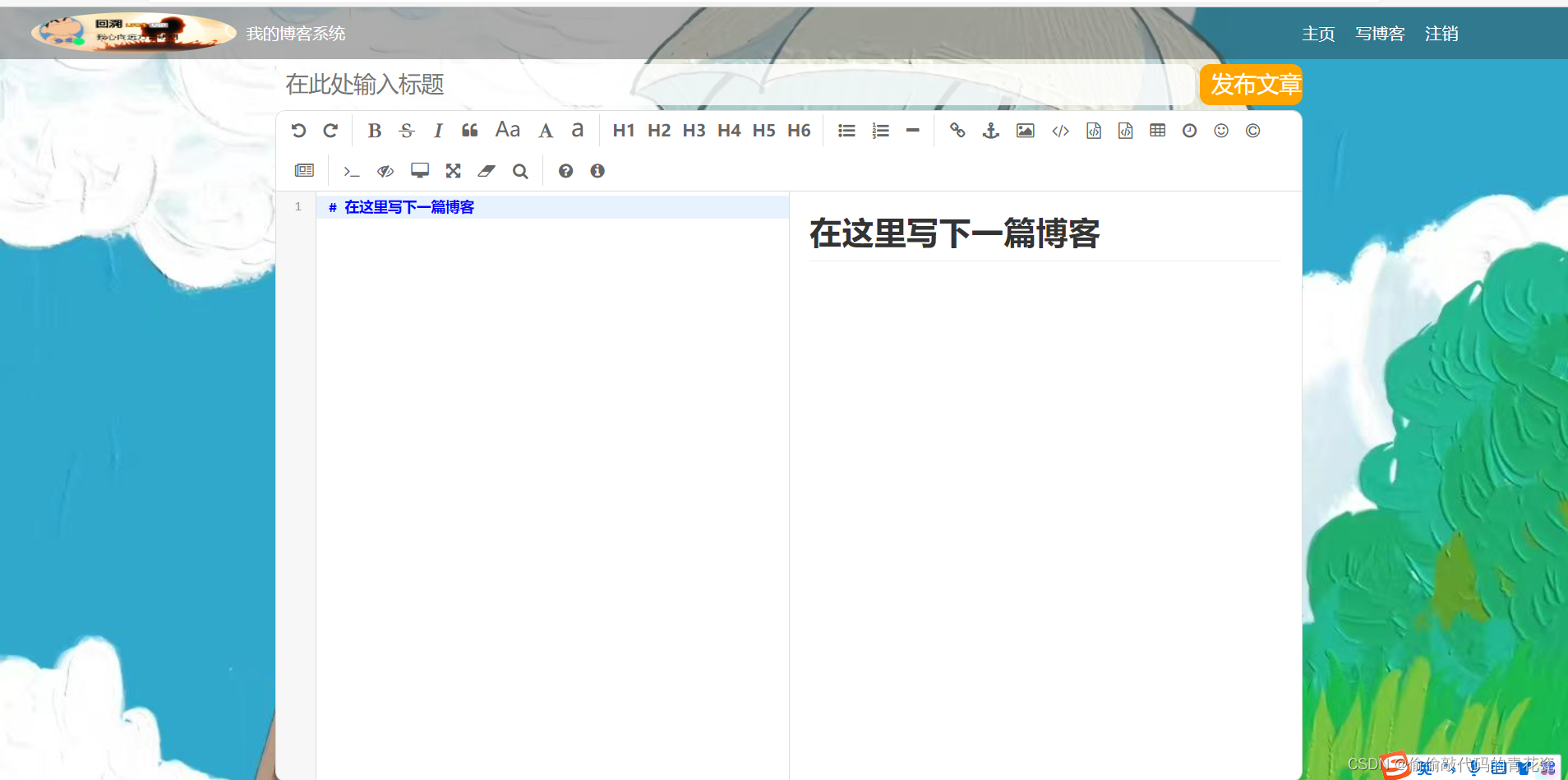The height and width of the screenshot is (780, 1568).
Task: Clear the editor with the eraser icon
Action: 487,171
